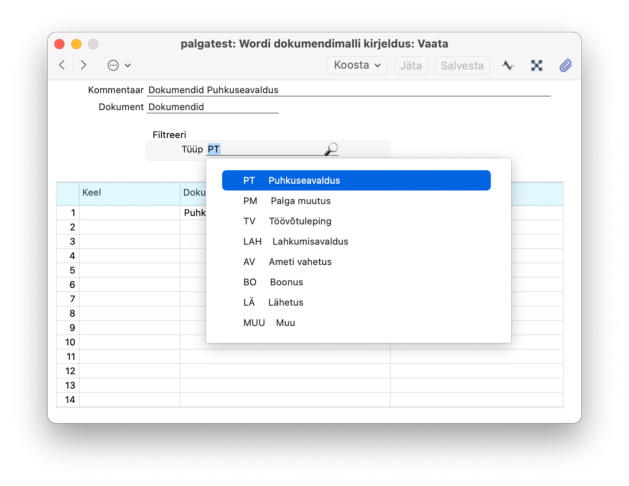Open the ellipsis actions menu
The width and height of the screenshot is (629, 486).
119,65
